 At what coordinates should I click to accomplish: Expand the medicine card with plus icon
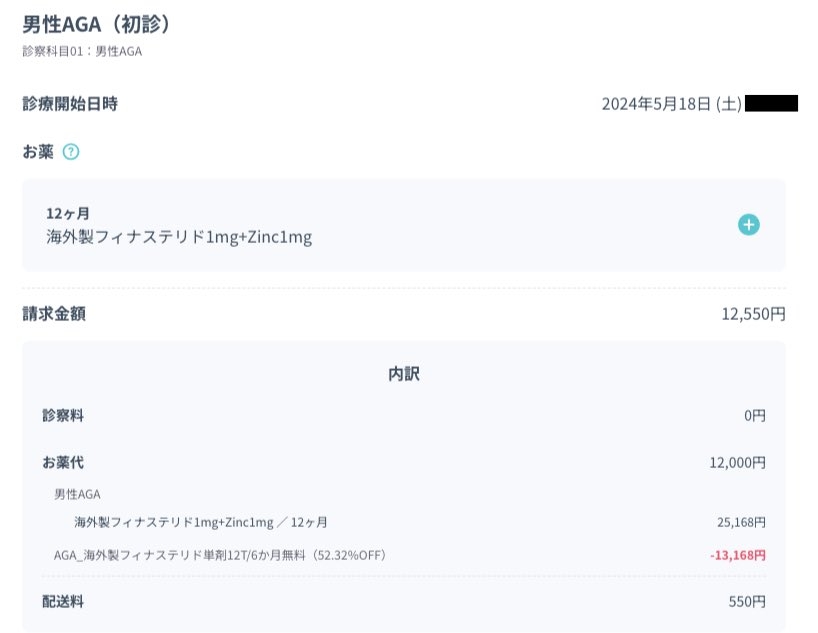click(748, 225)
